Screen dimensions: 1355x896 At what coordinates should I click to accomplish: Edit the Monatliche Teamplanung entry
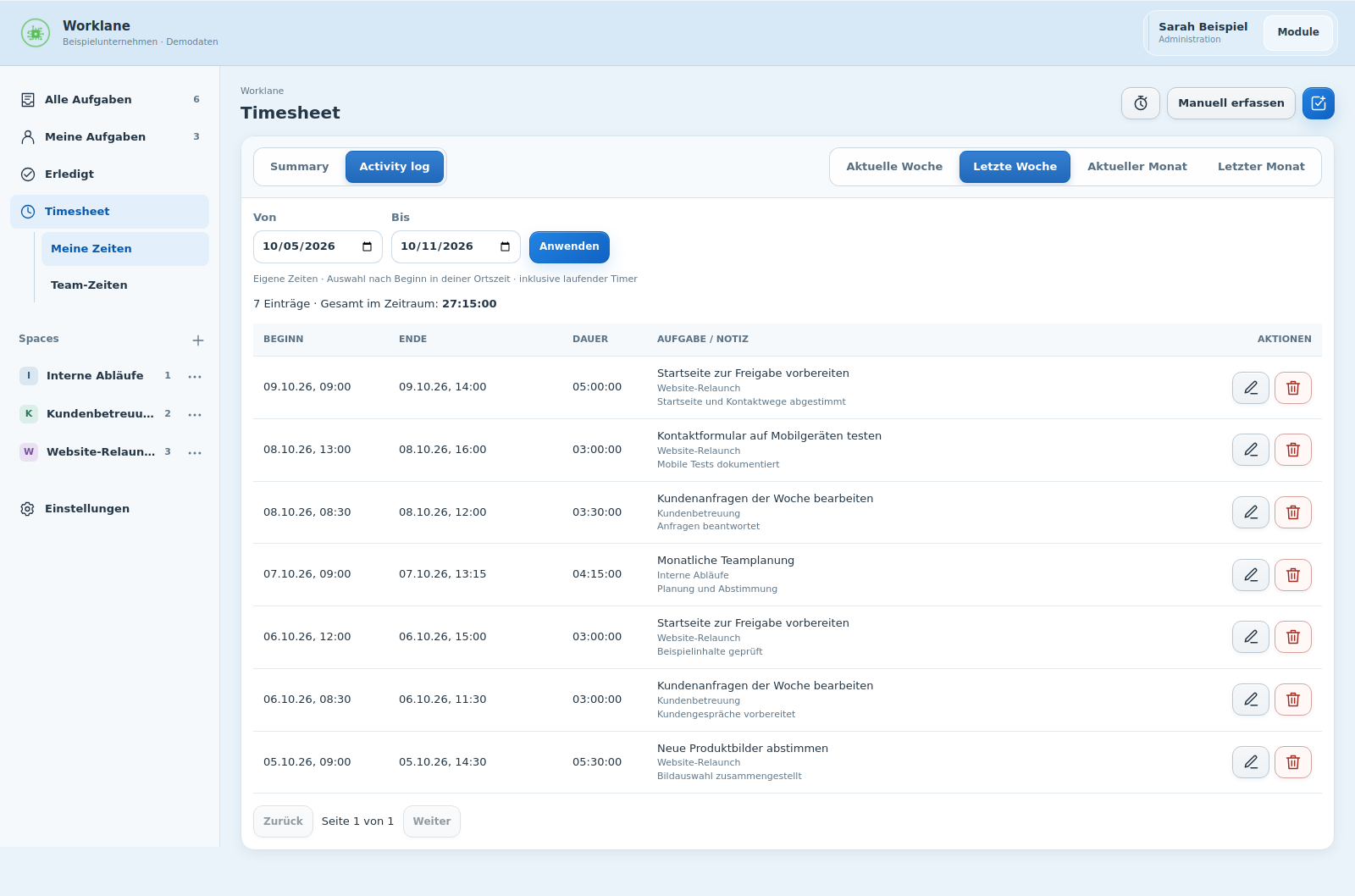coord(1251,575)
